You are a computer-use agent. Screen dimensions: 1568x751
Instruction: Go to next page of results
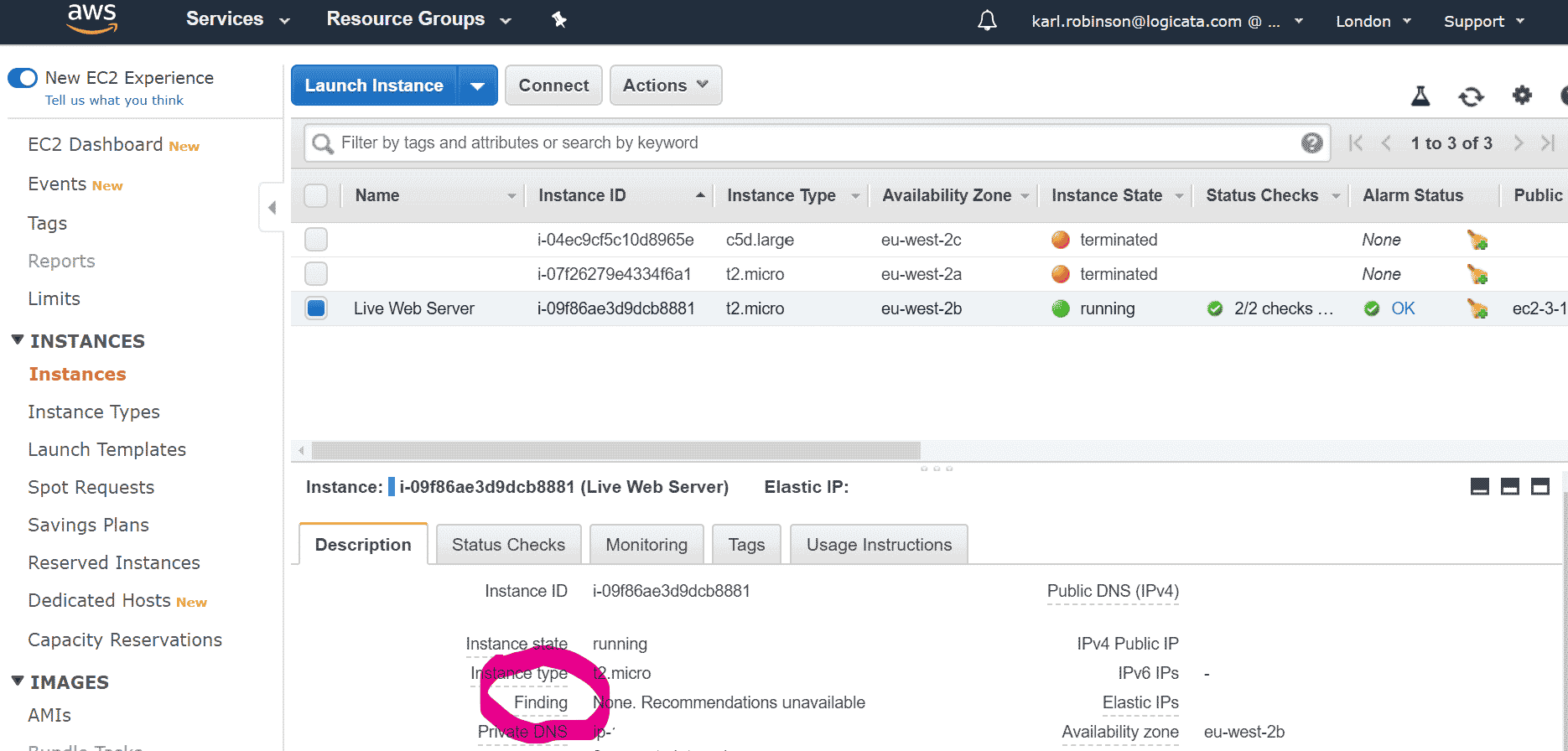click(1519, 143)
